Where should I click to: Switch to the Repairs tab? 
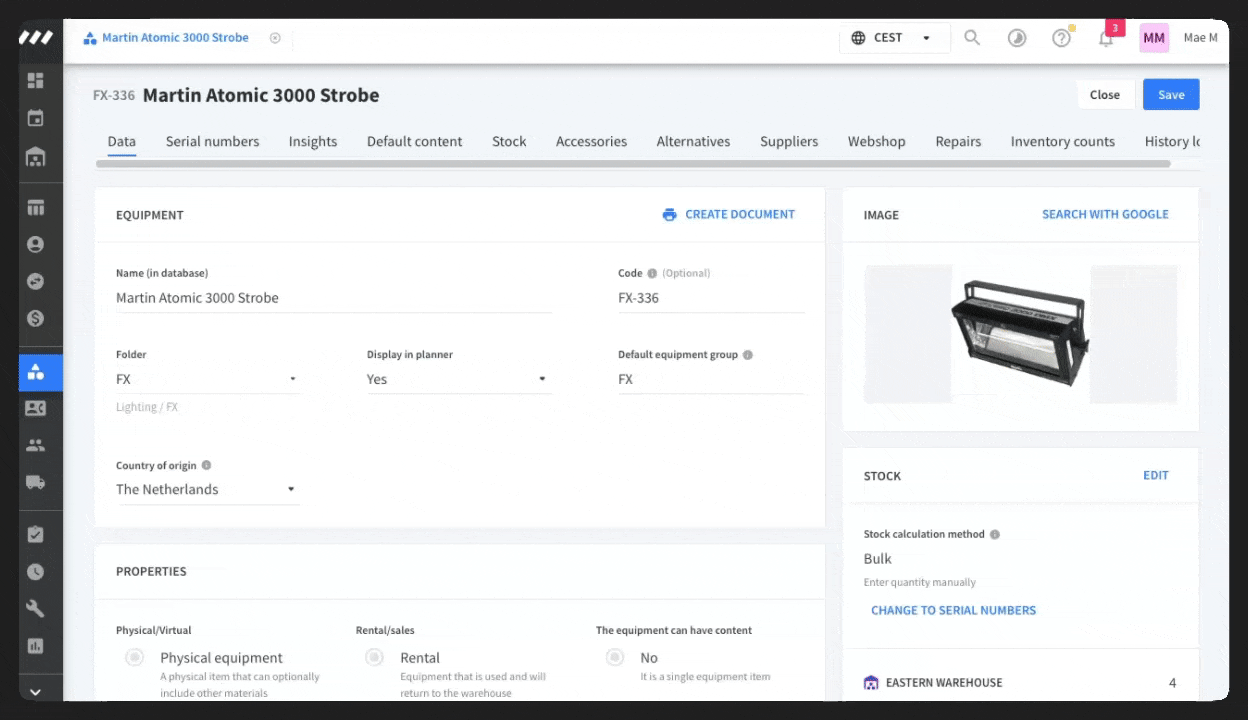point(958,141)
